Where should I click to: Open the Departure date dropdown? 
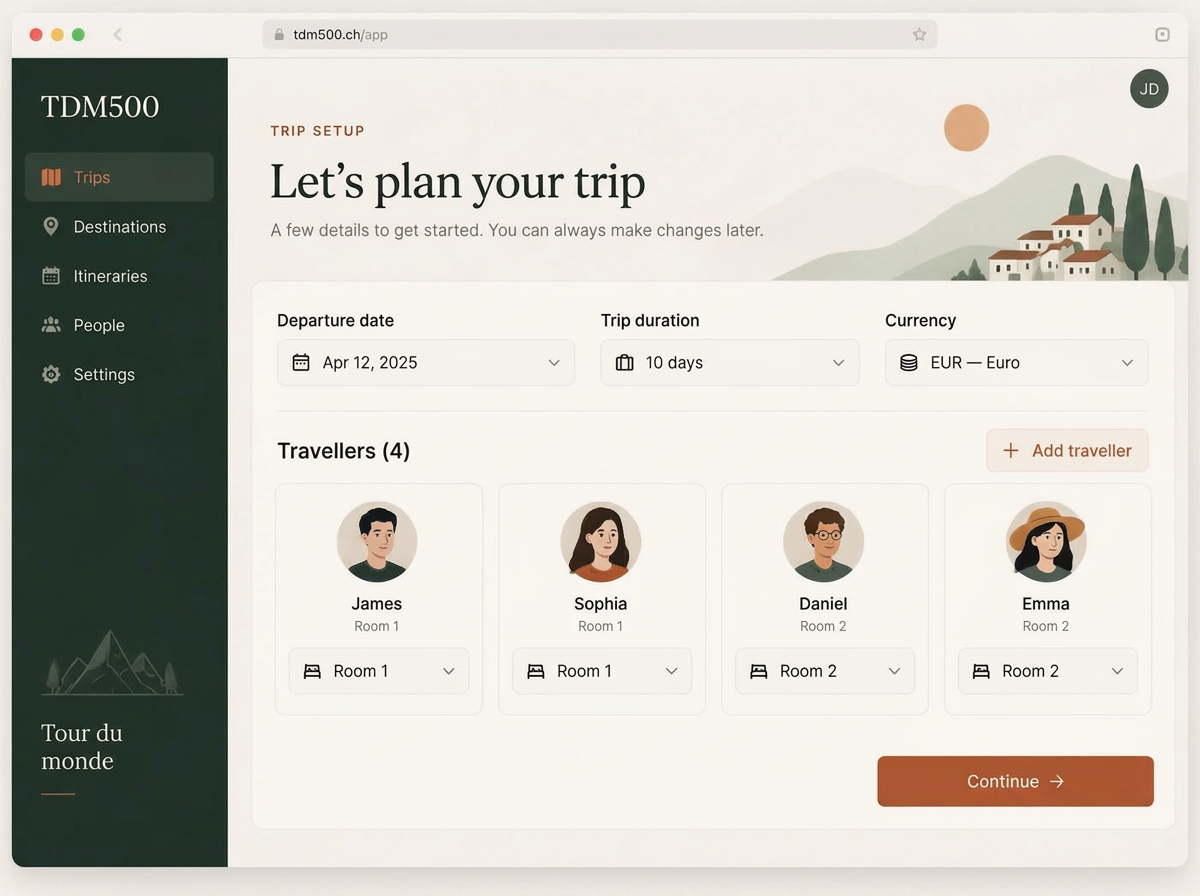click(x=426, y=362)
